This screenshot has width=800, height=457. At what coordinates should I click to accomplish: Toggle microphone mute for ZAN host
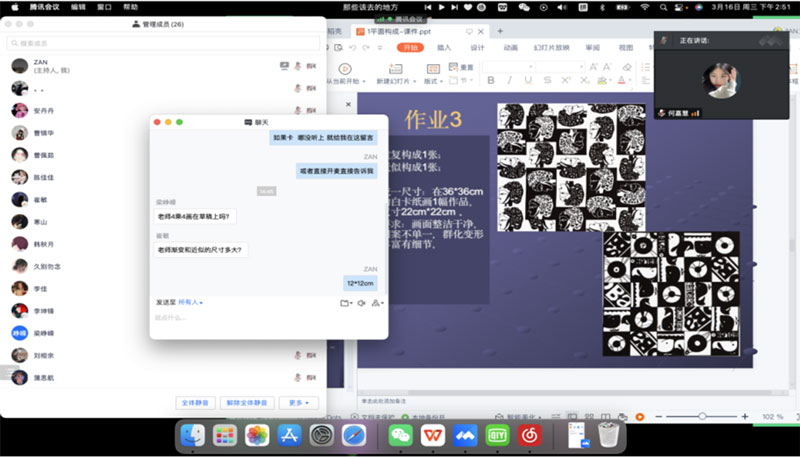point(298,65)
